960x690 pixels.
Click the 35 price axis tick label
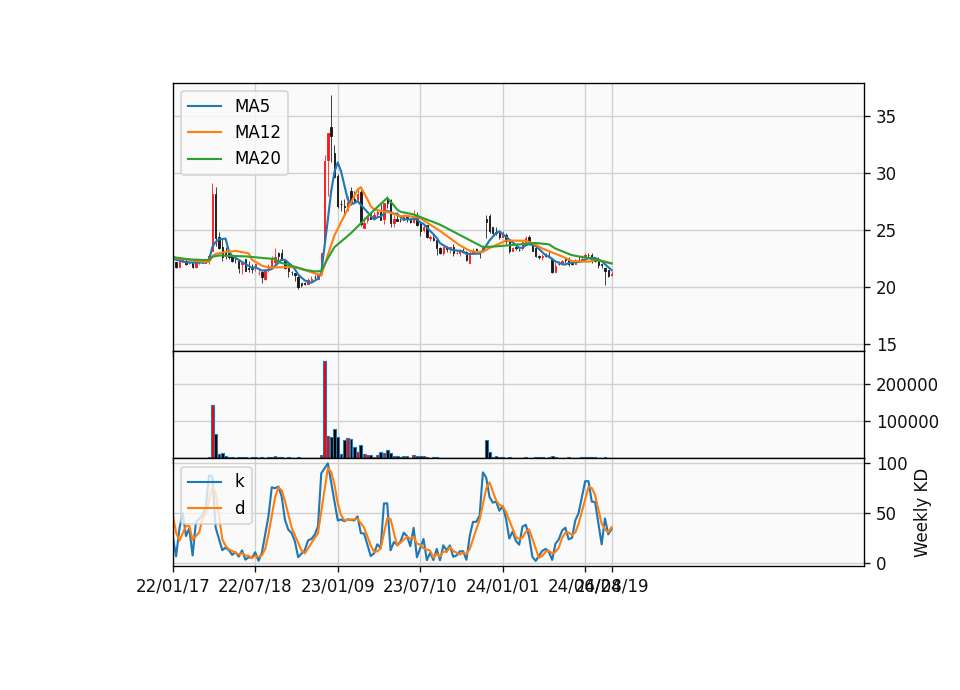click(x=885, y=117)
